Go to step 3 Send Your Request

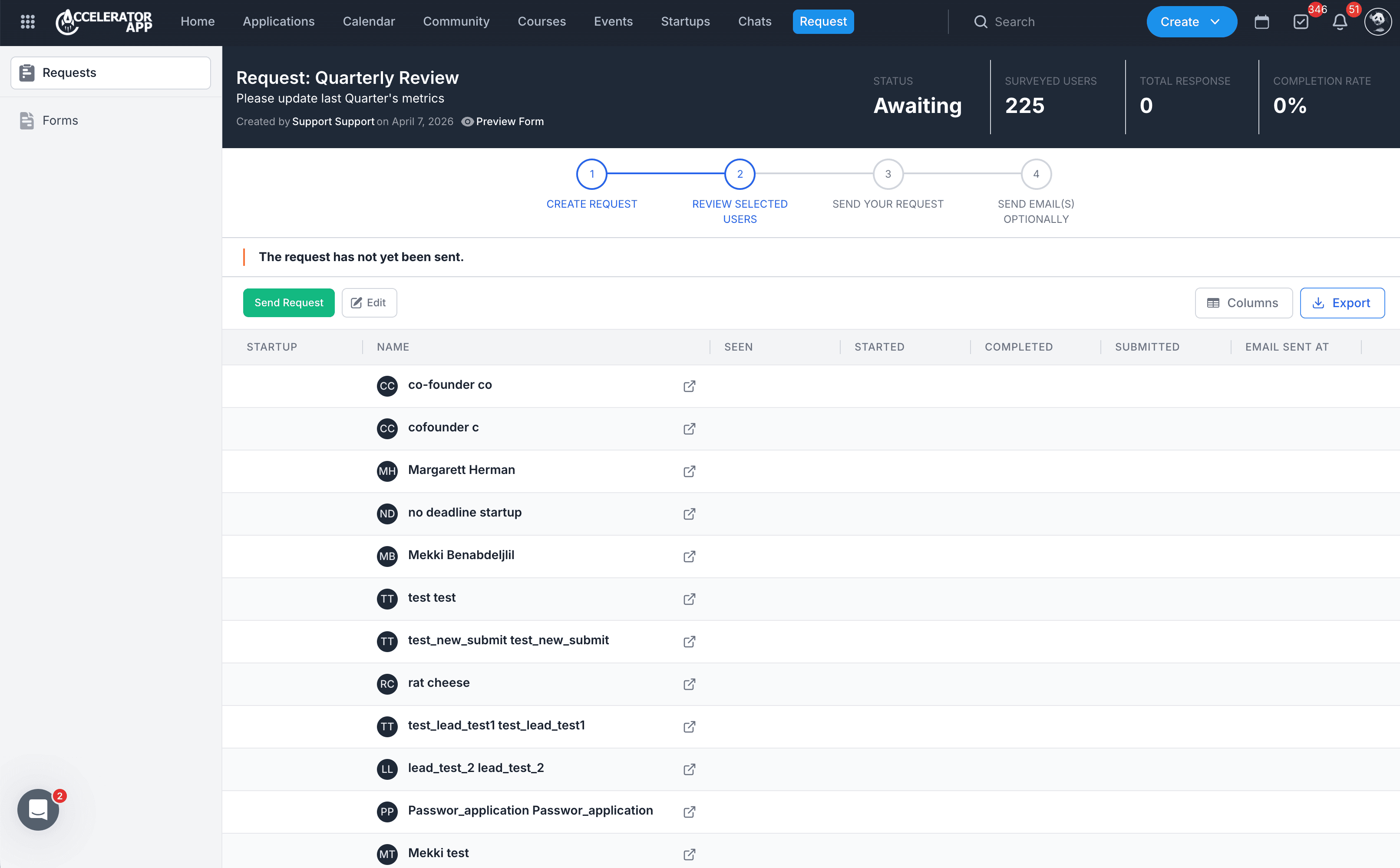point(887,174)
